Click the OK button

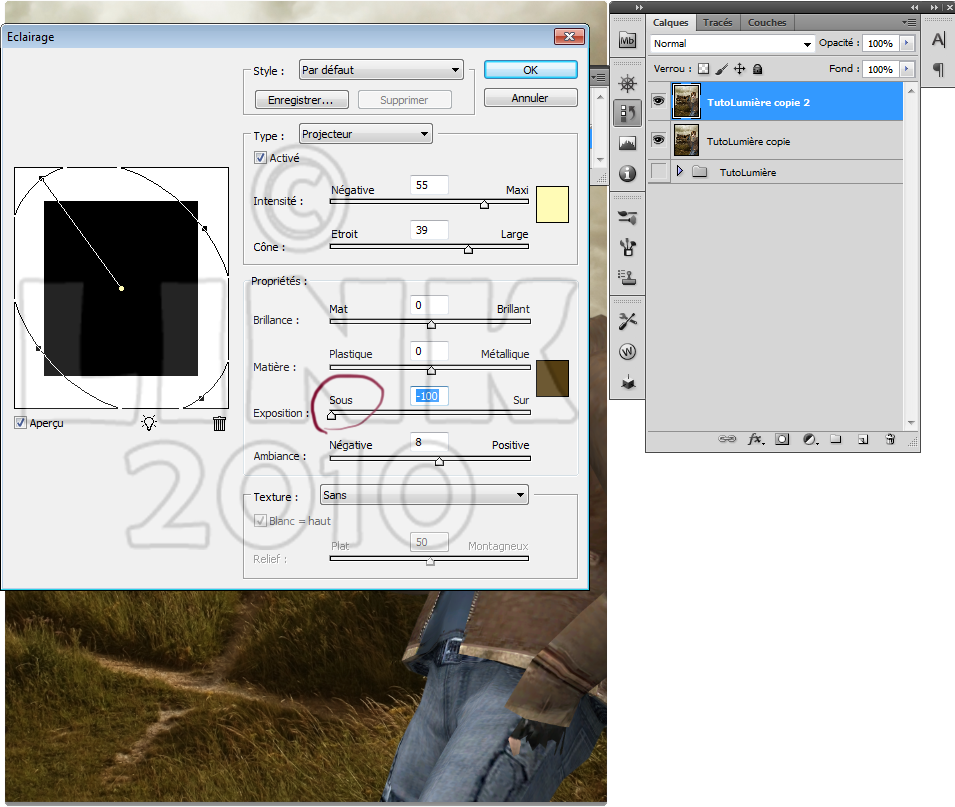[530, 70]
